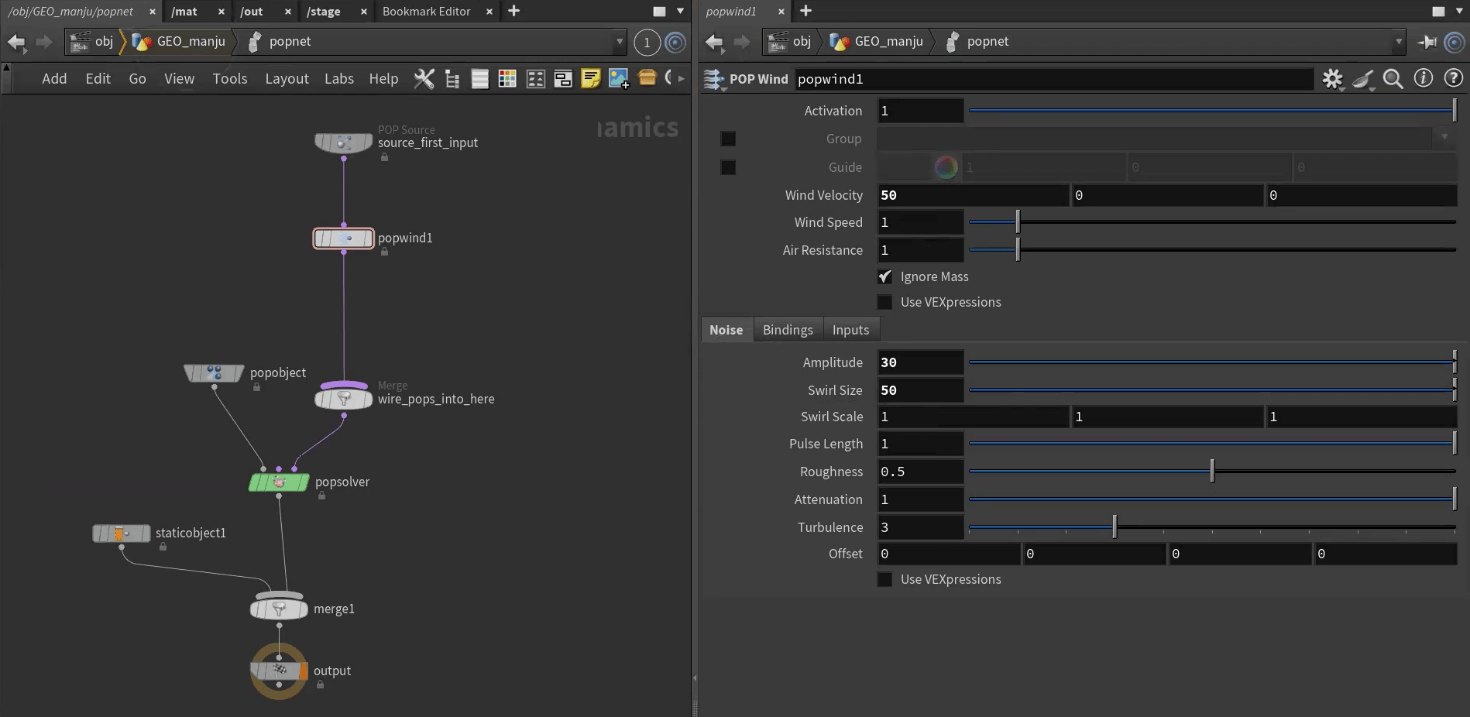Open the network editor path history dropdown
1470x717 pixels.
[x=619, y=42]
